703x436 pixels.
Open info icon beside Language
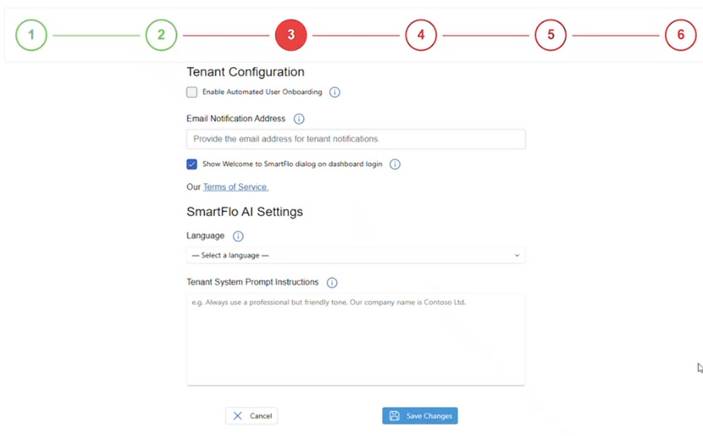pos(238,236)
